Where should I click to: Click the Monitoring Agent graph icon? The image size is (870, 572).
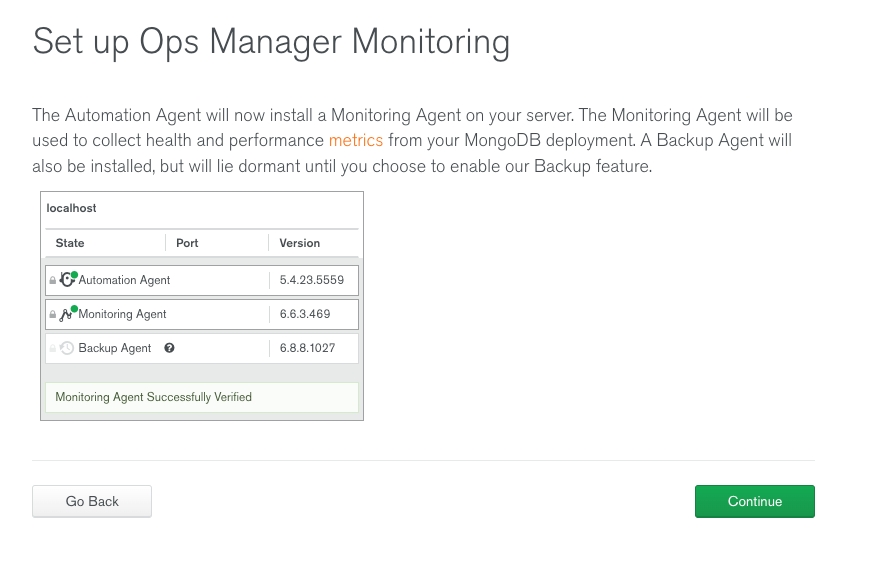pyautogui.click(x=67, y=314)
